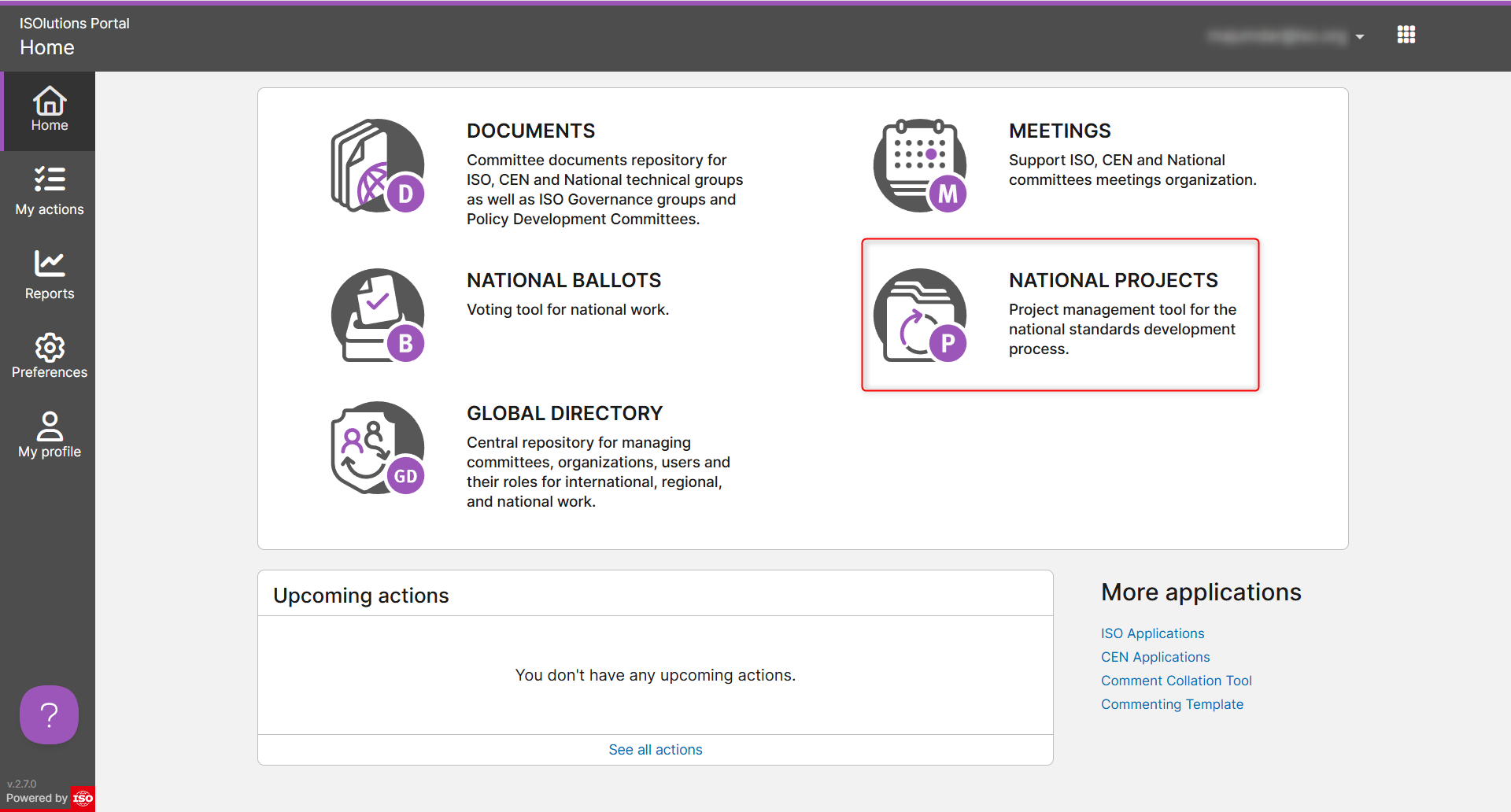Open the Preferences gear icon
Image resolution: width=1511 pixels, height=812 pixels.
coord(50,347)
